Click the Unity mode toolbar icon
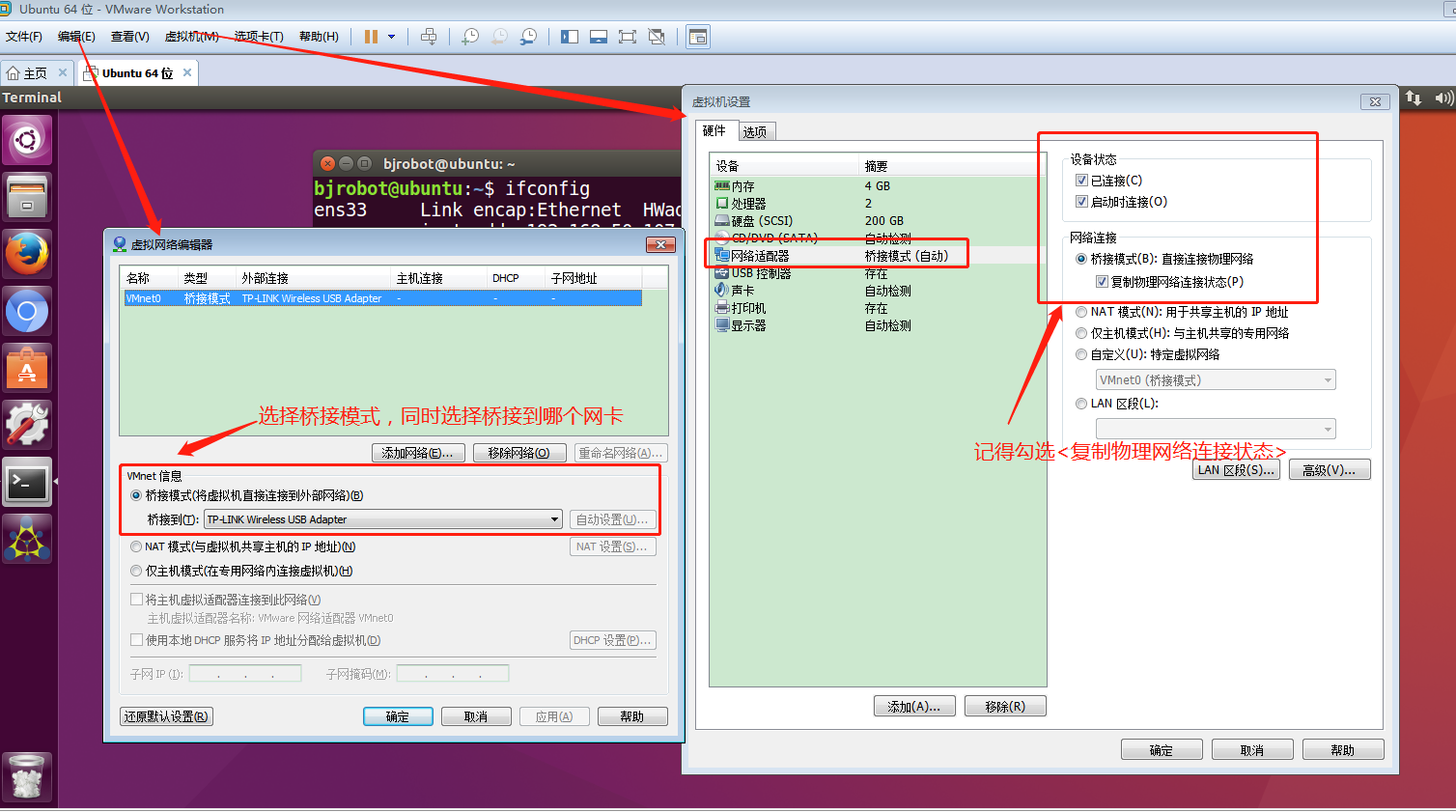The width and height of the screenshot is (1456, 812). click(657, 37)
